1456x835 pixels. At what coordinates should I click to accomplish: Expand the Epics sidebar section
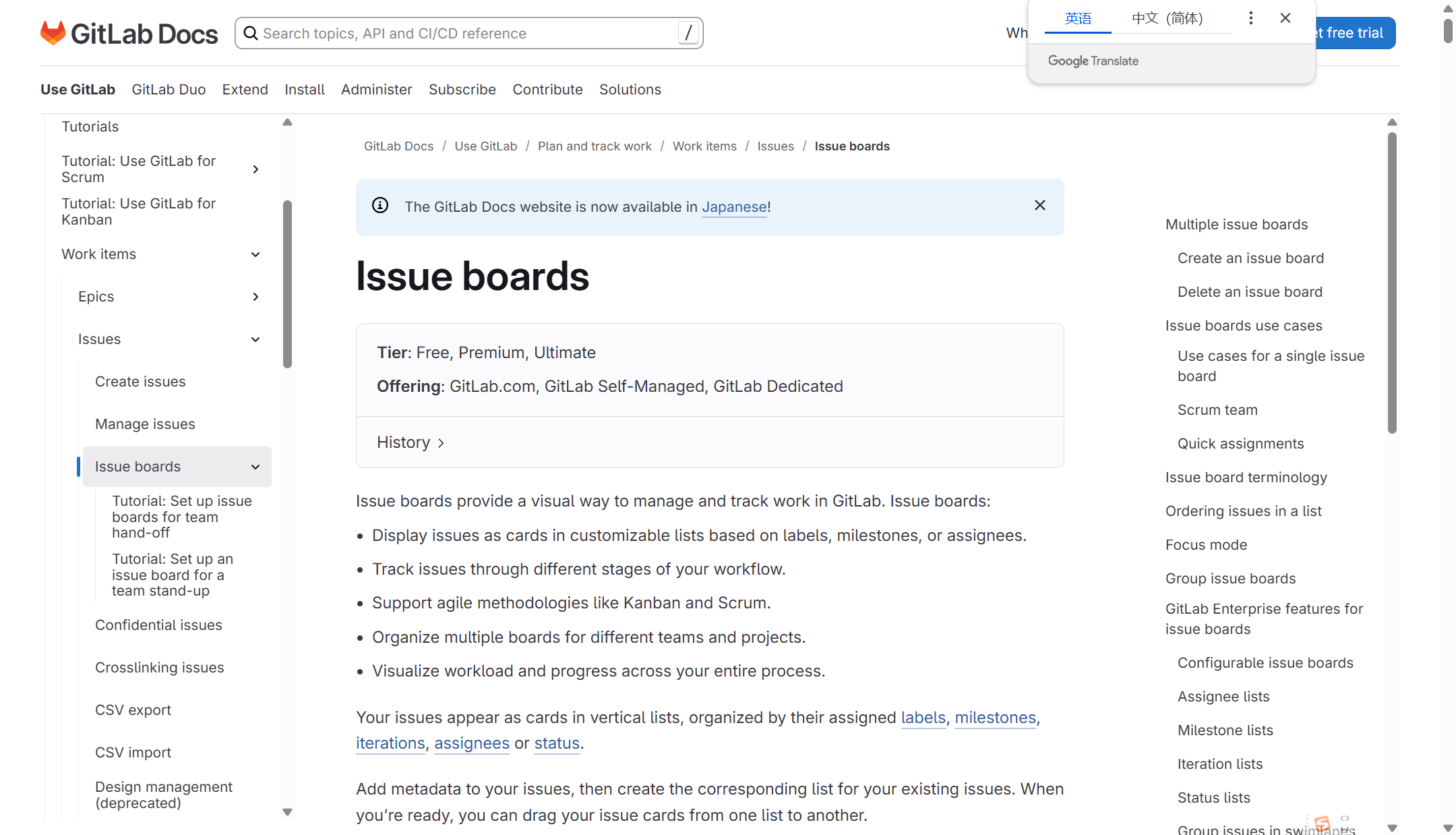tap(255, 297)
